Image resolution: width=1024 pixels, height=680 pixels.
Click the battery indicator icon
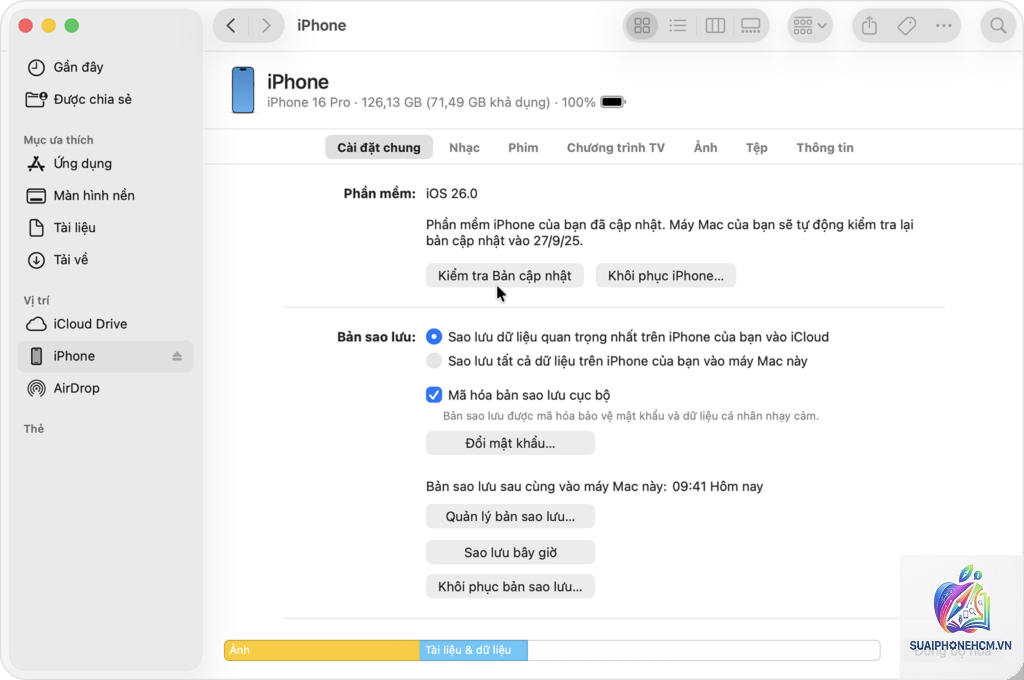[613, 102]
